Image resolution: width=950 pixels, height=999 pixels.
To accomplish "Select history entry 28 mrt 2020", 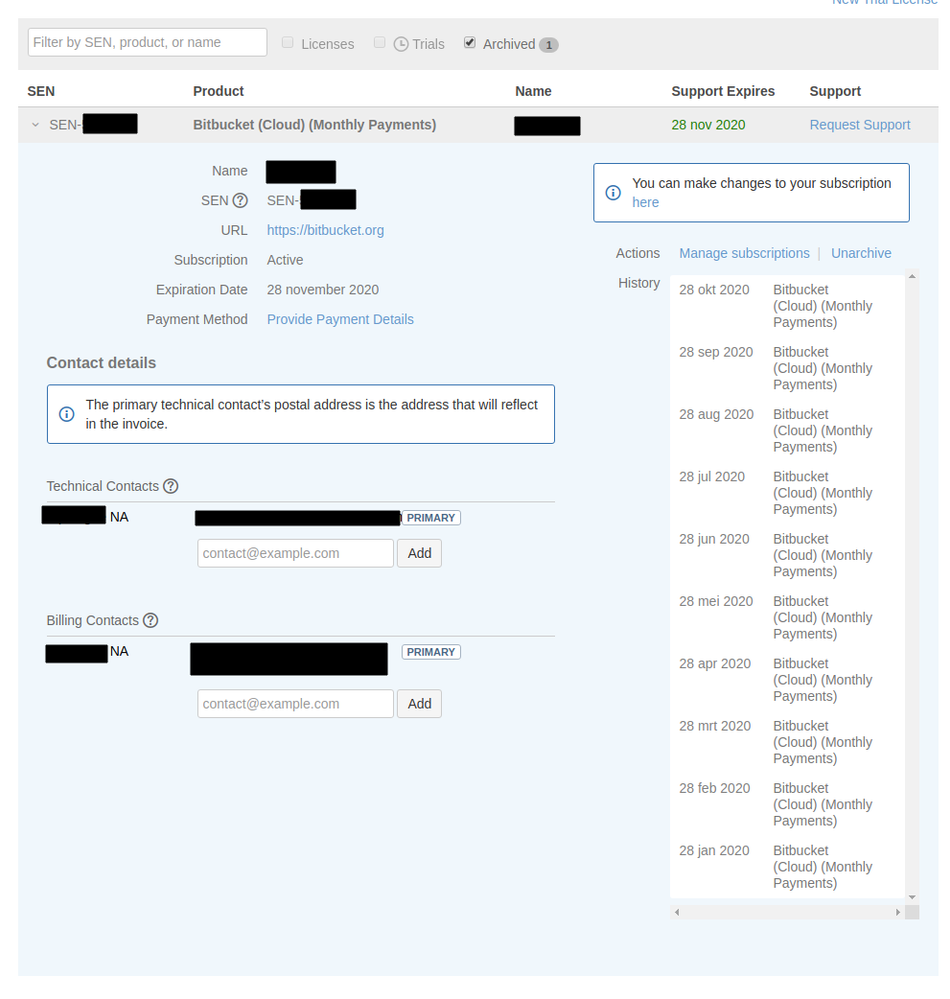I will click(x=715, y=726).
